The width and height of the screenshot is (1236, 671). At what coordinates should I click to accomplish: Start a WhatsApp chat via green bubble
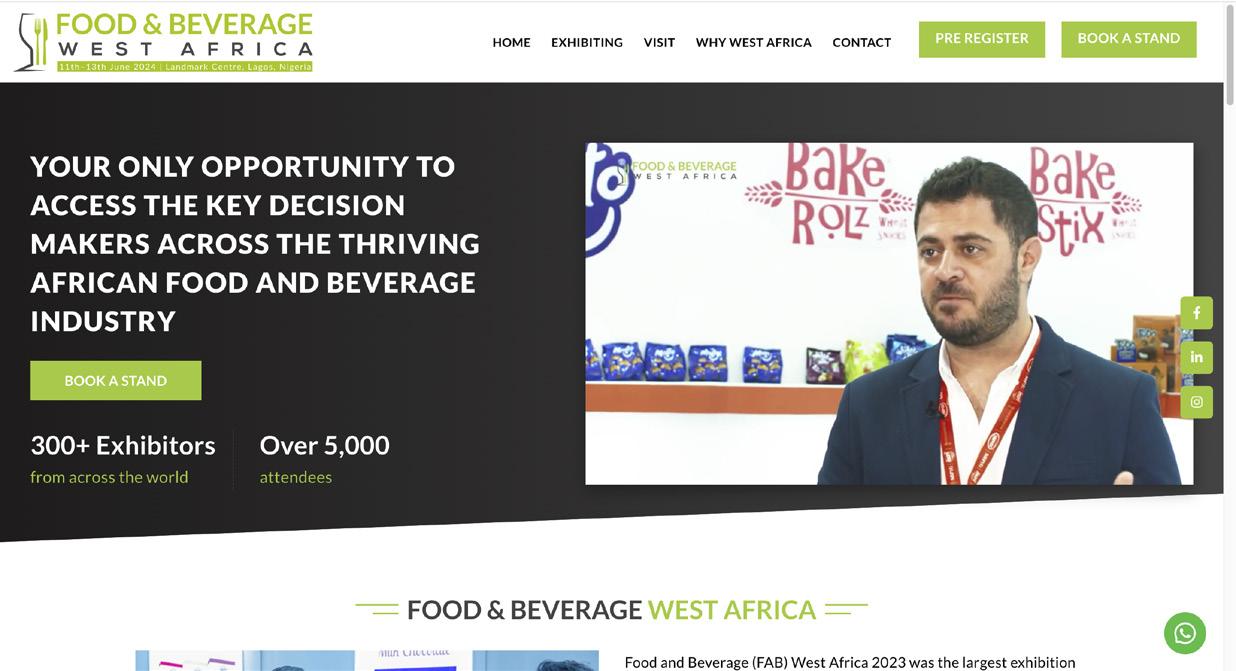(1185, 633)
